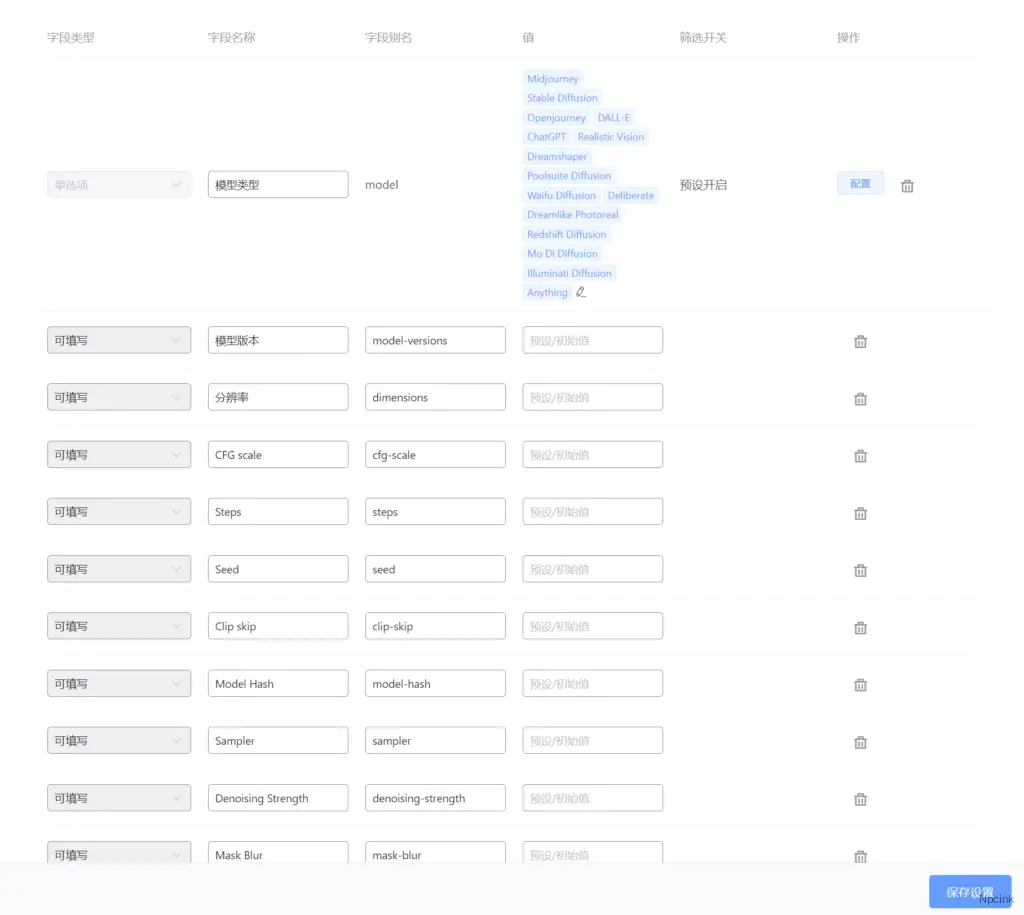Click the 模型类型 field name input
Viewport: 1024px width, 915px height.
pyautogui.click(x=278, y=185)
